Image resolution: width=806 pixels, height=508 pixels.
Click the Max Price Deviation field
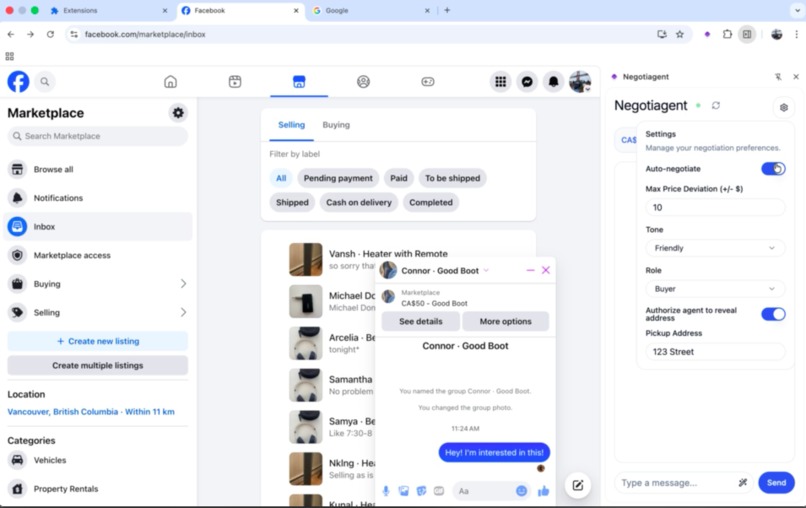715,207
